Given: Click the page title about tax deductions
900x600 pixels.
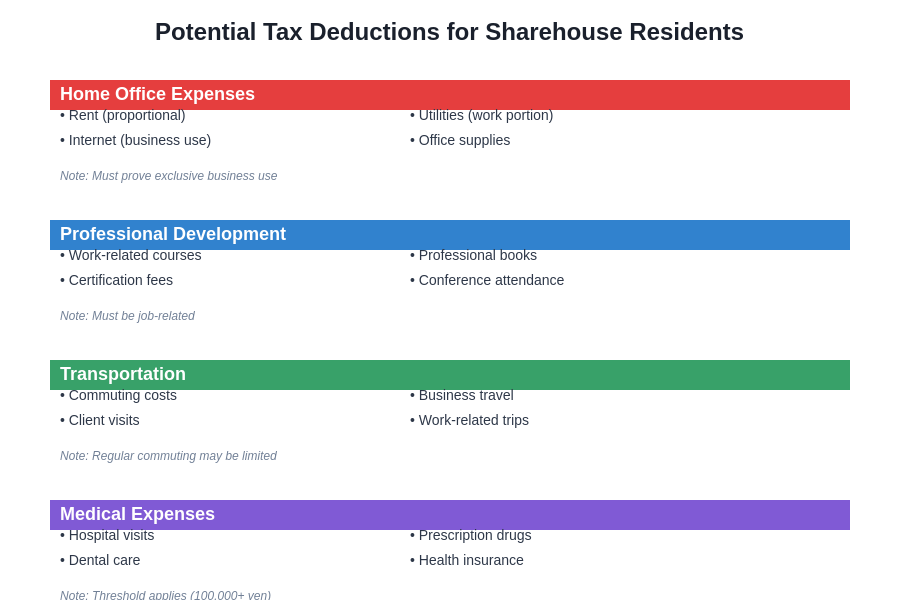Looking at the screenshot, I should pyautogui.click(x=449, y=31).
